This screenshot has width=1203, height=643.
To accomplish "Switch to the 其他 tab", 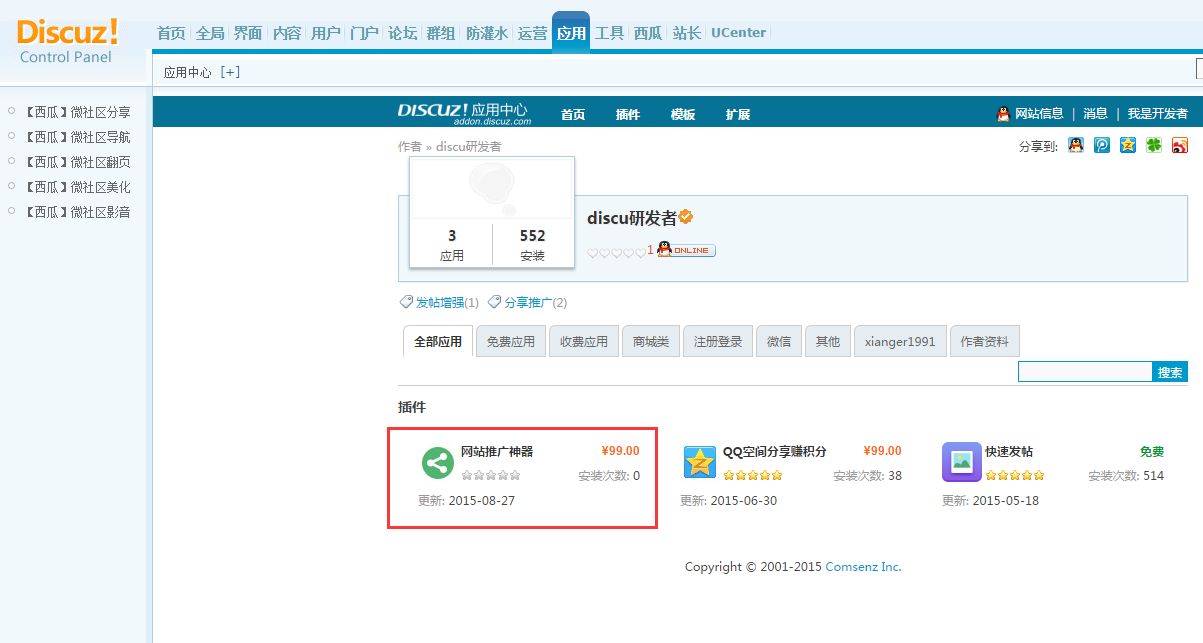I will [828, 341].
